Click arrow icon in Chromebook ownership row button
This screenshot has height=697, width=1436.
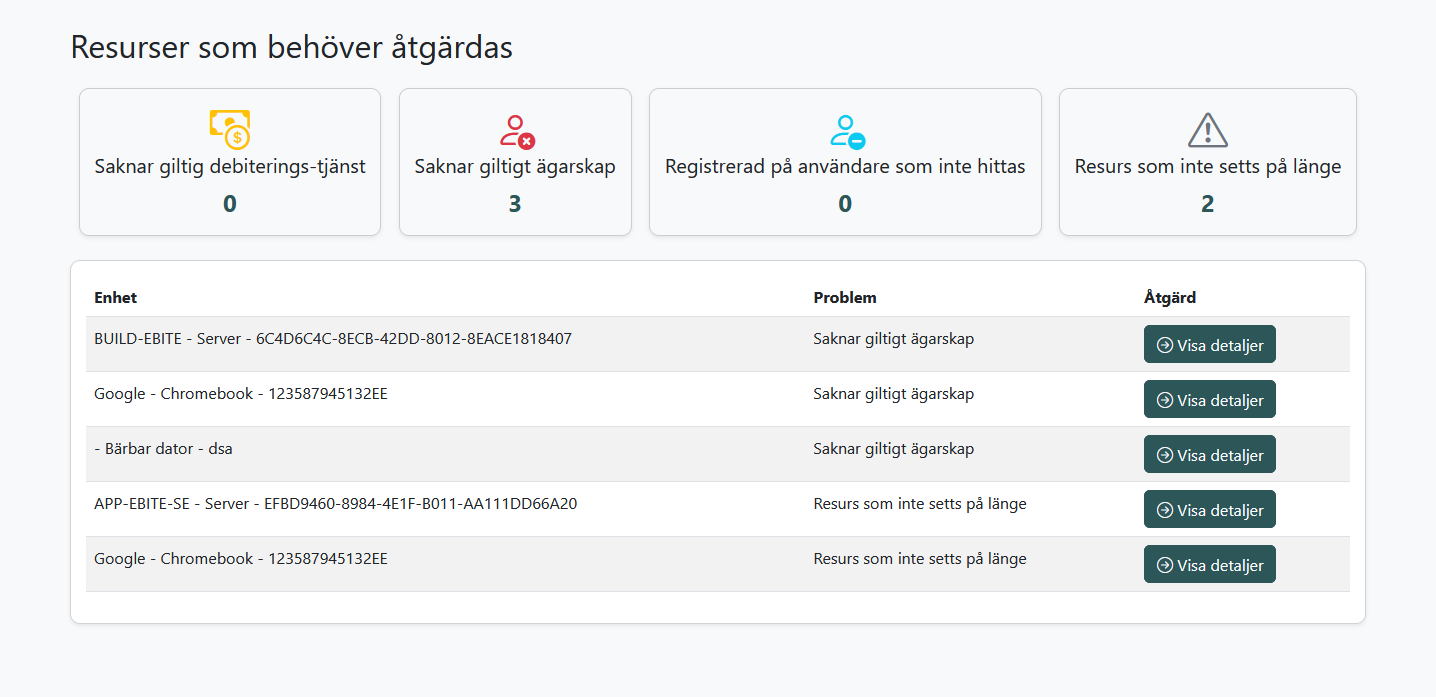pos(1164,400)
